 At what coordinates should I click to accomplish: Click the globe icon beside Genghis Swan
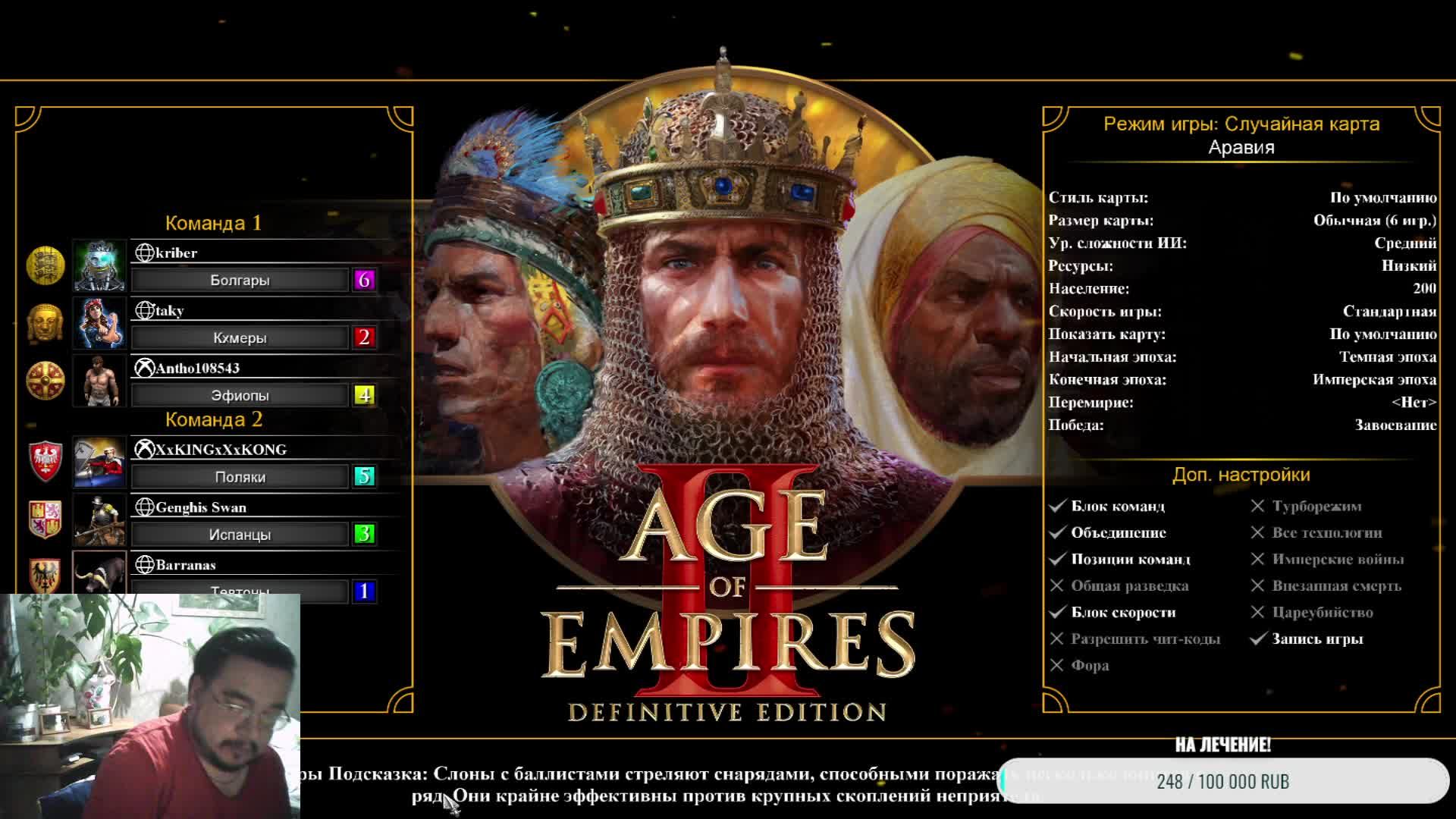[x=144, y=507]
